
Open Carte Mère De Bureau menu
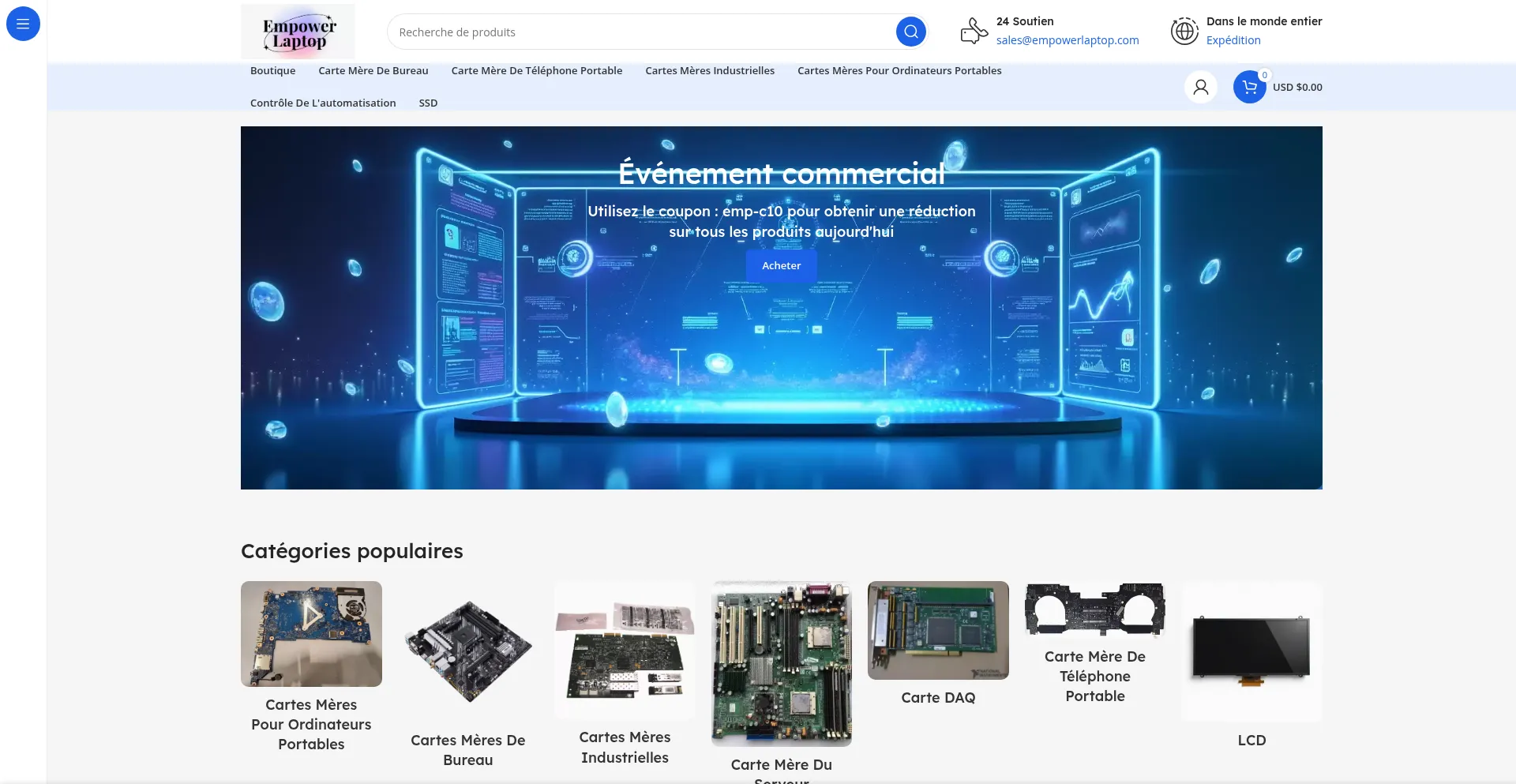click(x=373, y=70)
